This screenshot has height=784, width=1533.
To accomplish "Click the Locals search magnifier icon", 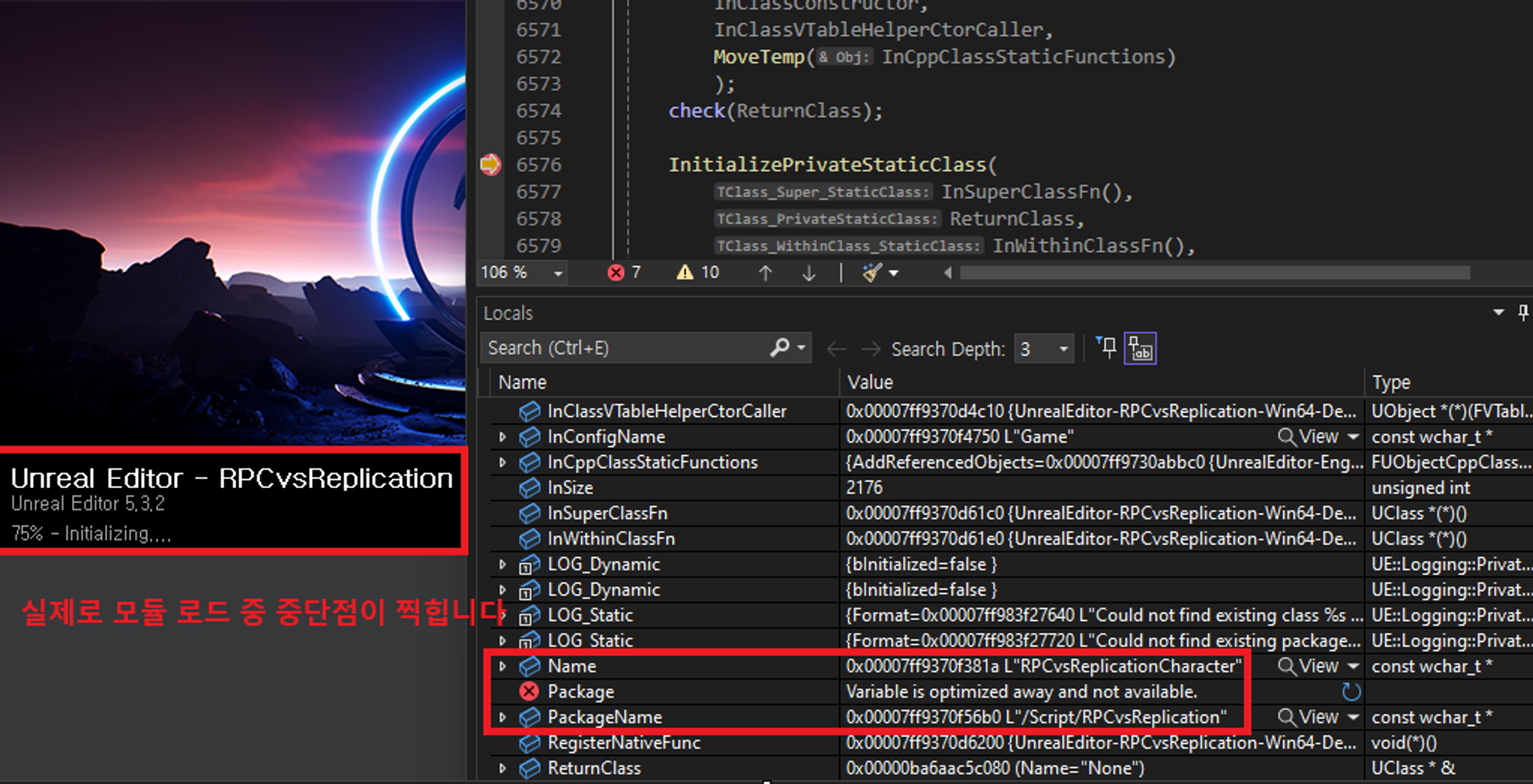I will [780, 348].
